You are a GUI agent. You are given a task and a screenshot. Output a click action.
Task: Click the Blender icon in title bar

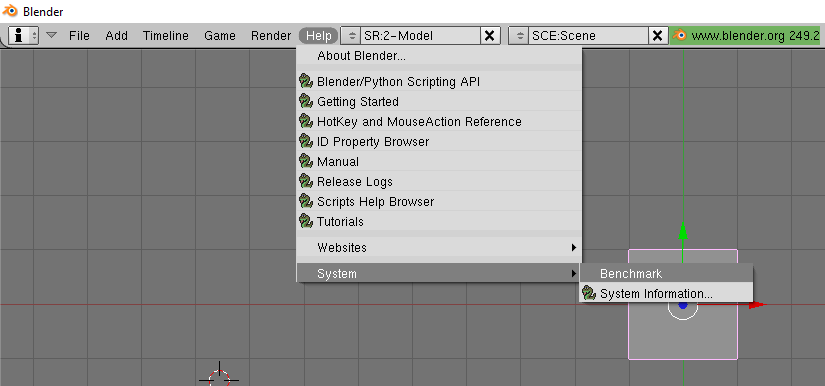(x=11, y=12)
